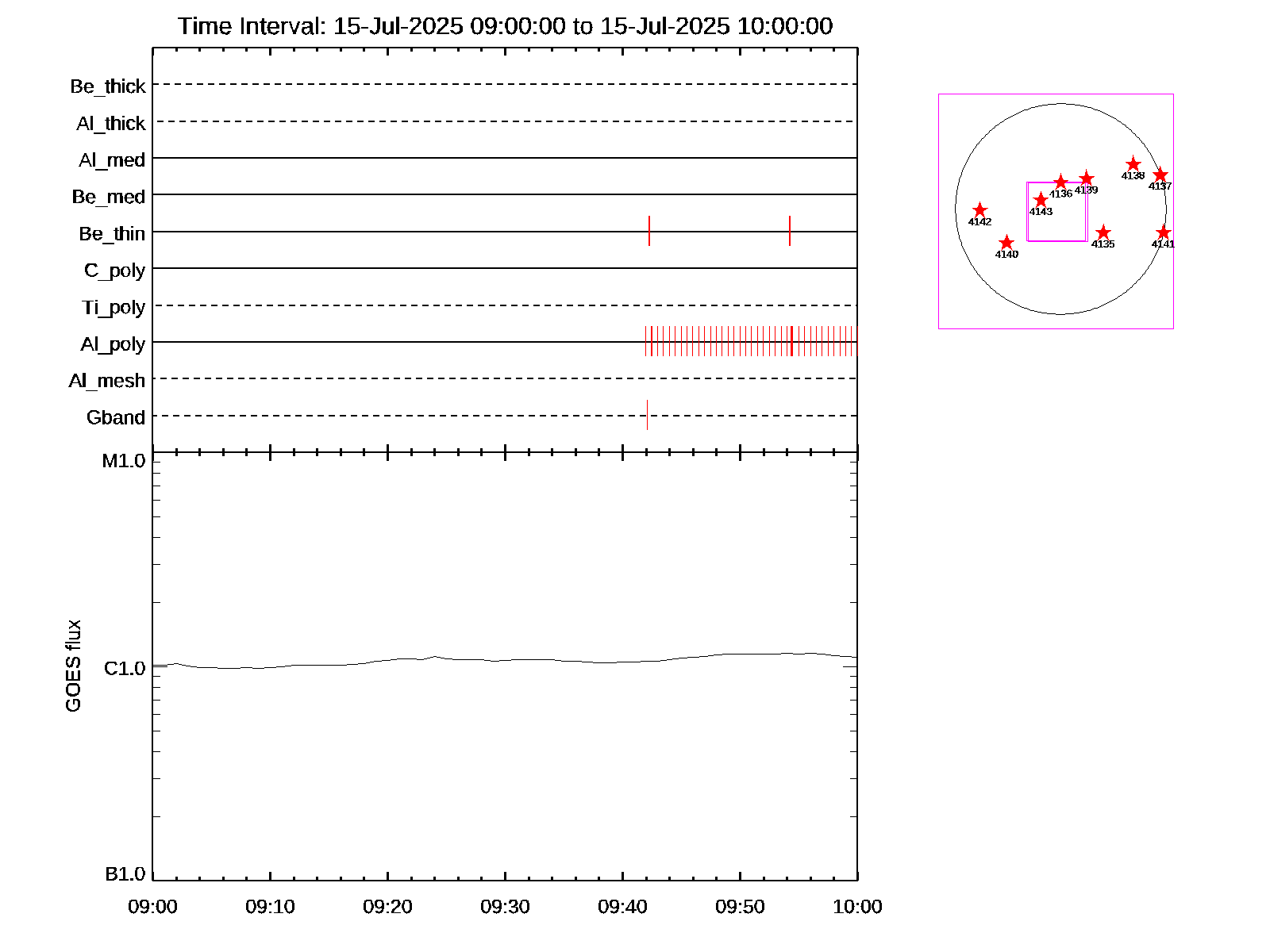Click the M1.0 flux axis label

(x=124, y=461)
